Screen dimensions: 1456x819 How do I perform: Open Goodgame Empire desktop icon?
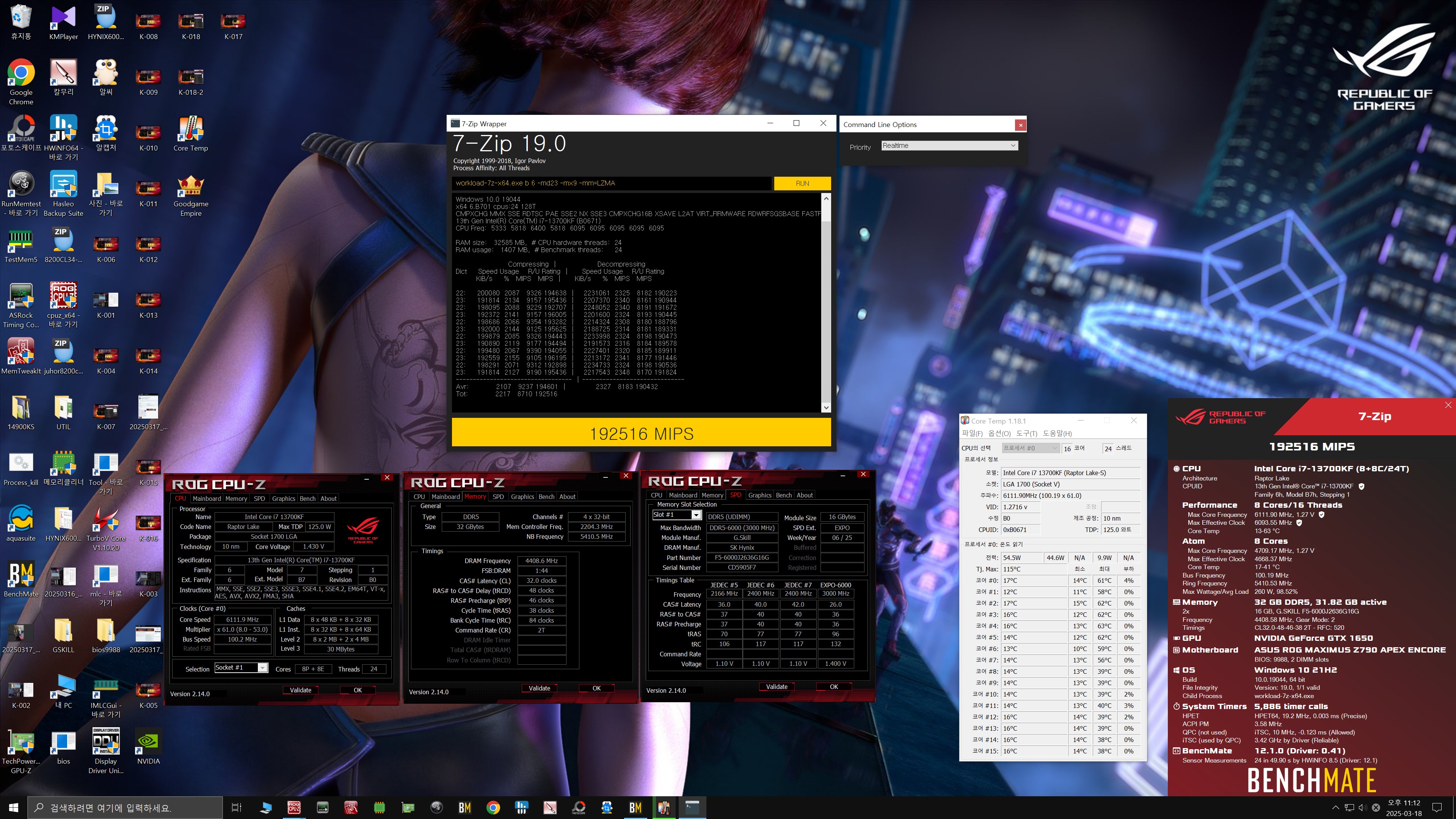190,194
